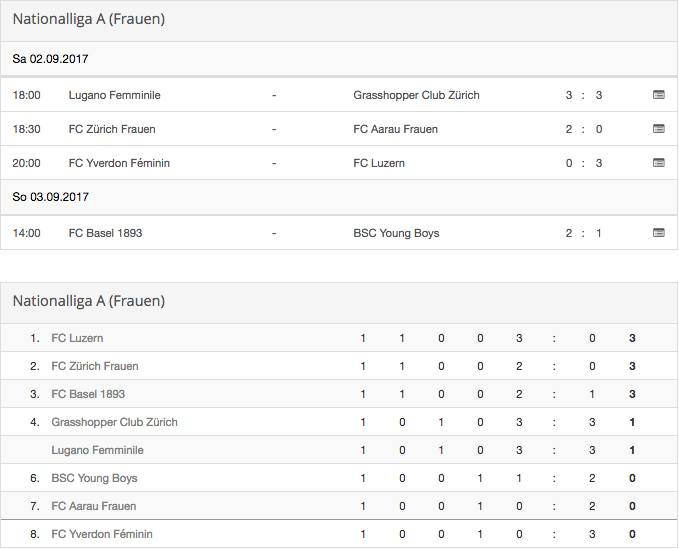Click BSC Young Boys in 14:00 fixture
679x549 pixels.
tap(396, 233)
